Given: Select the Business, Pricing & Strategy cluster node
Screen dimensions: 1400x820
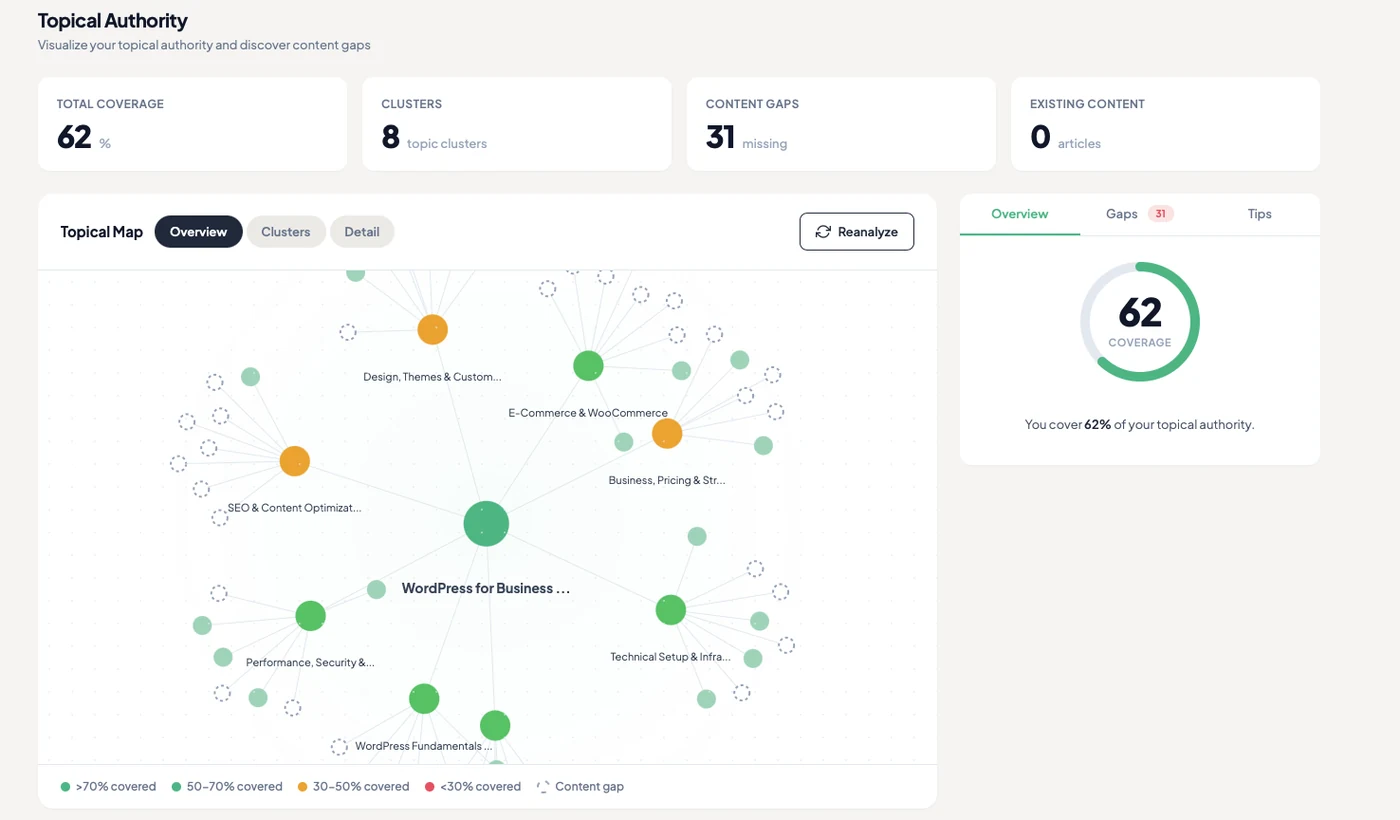Looking at the screenshot, I should [x=667, y=434].
